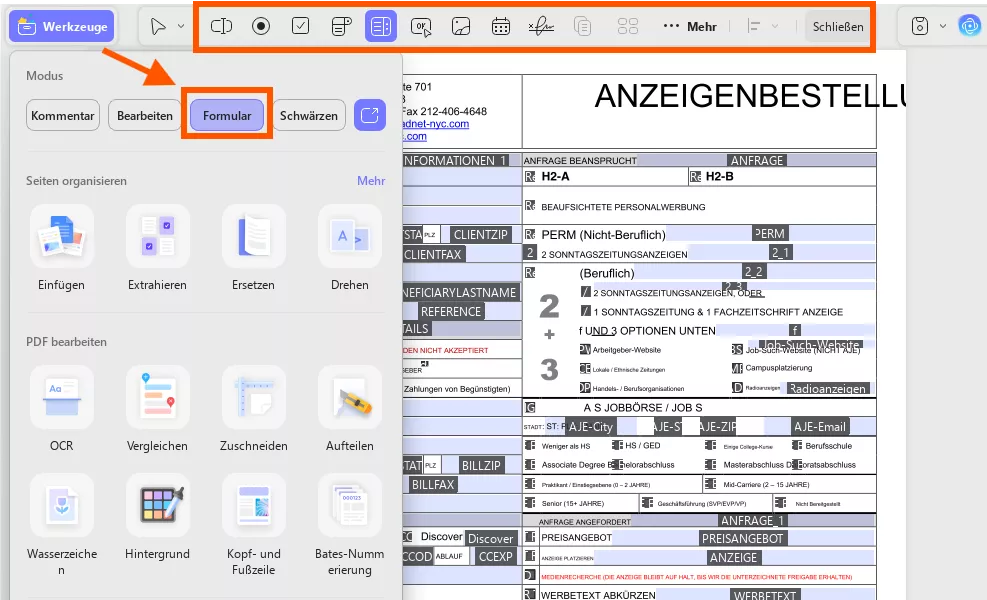Select the dropdown field tool
Screen dimensions: 987x600
(341, 26)
